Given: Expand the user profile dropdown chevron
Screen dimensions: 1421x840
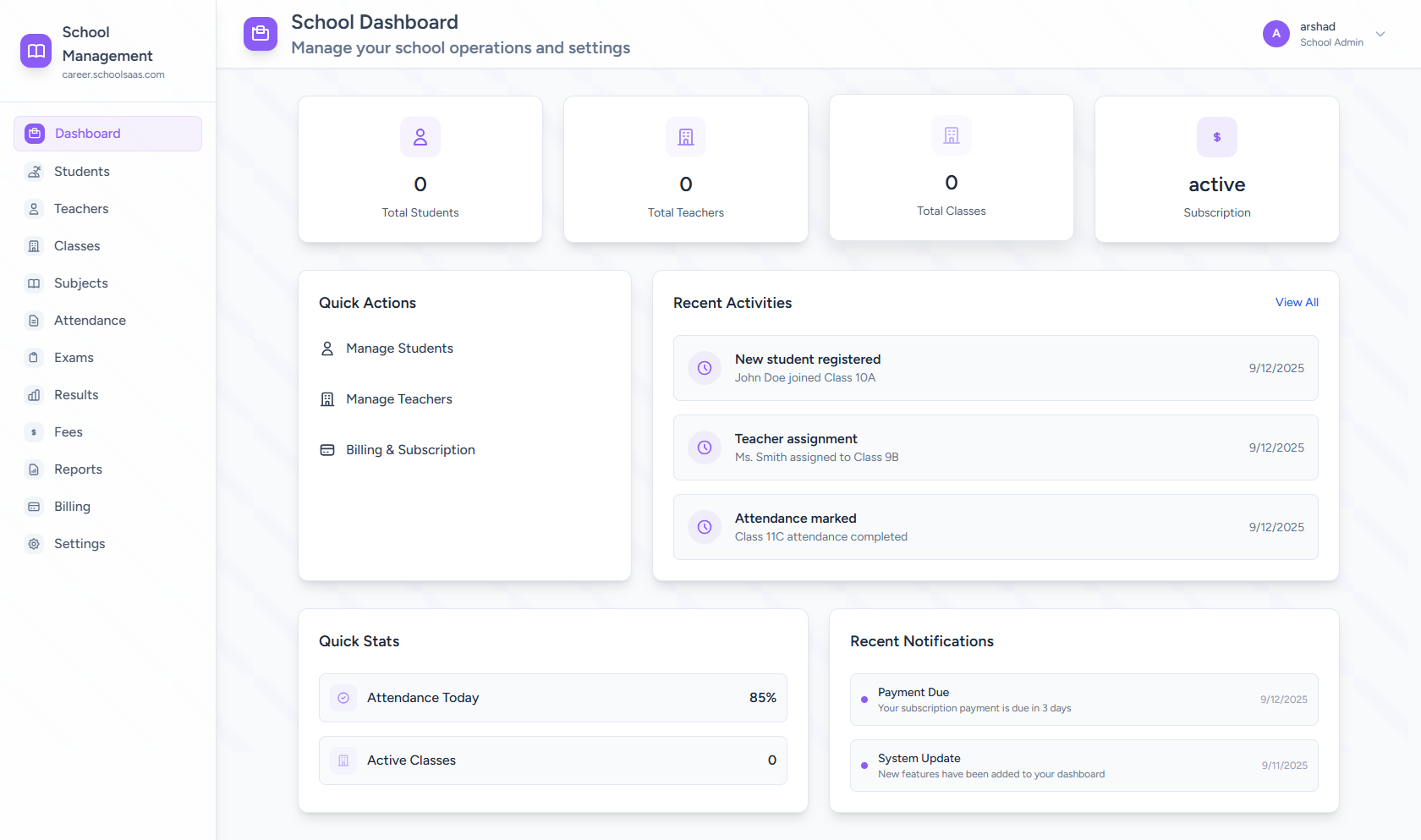Looking at the screenshot, I should click(1380, 35).
